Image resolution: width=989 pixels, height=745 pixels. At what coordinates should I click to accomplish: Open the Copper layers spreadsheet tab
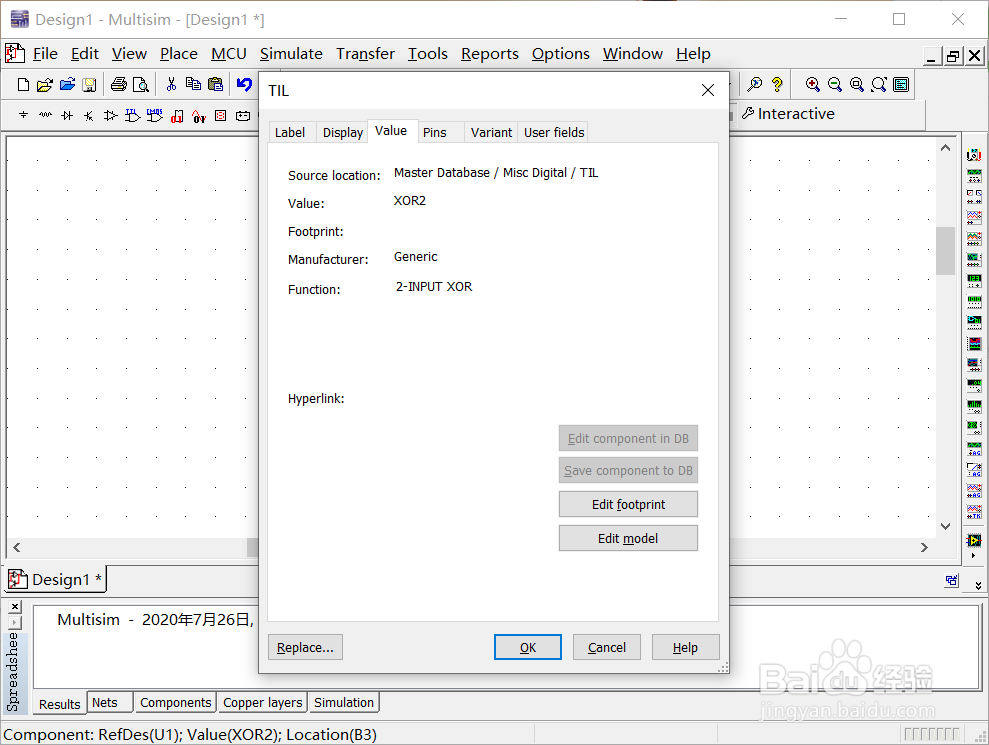(262, 703)
